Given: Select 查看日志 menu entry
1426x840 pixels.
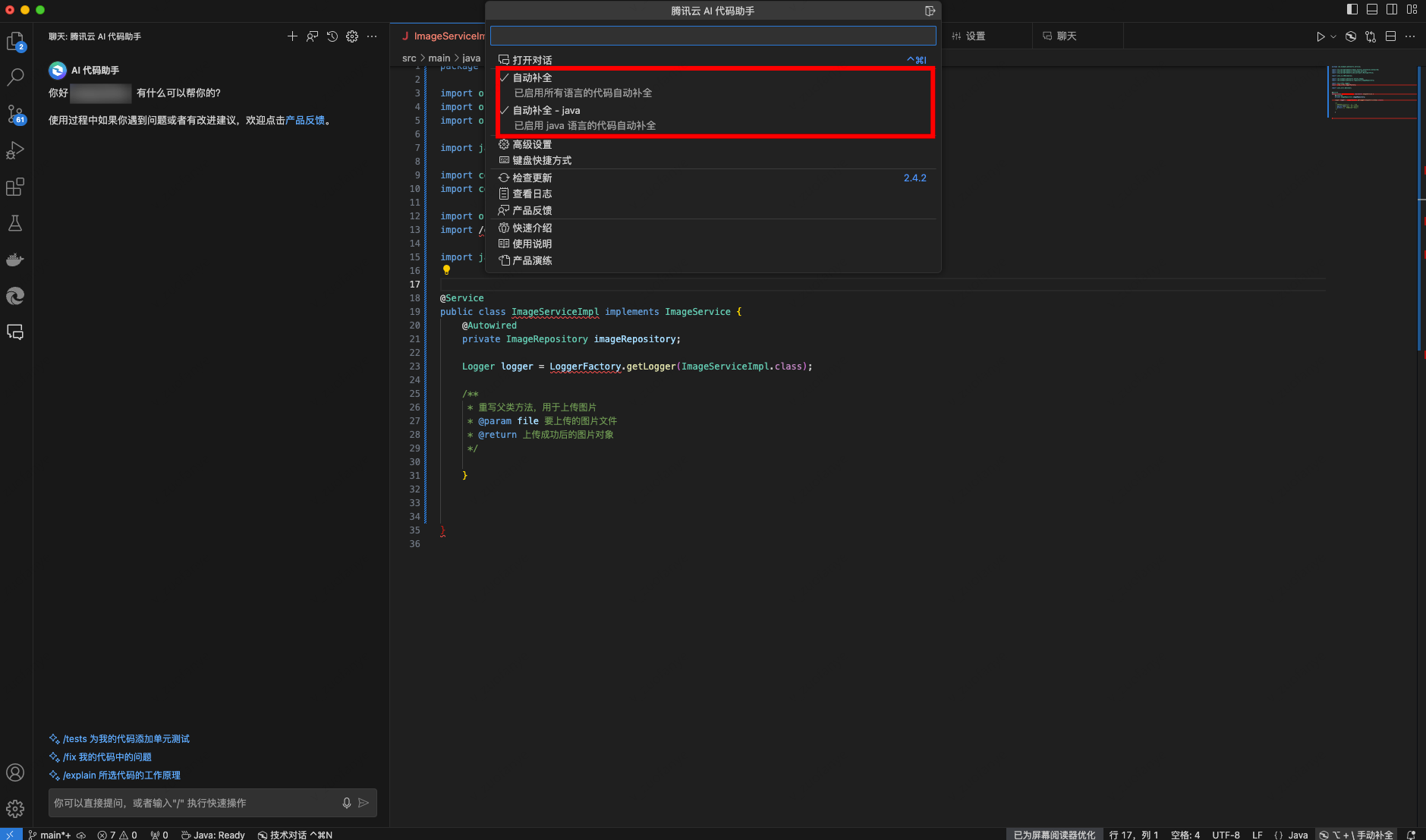Looking at the screenshot, I should click(x=713, y=193).
